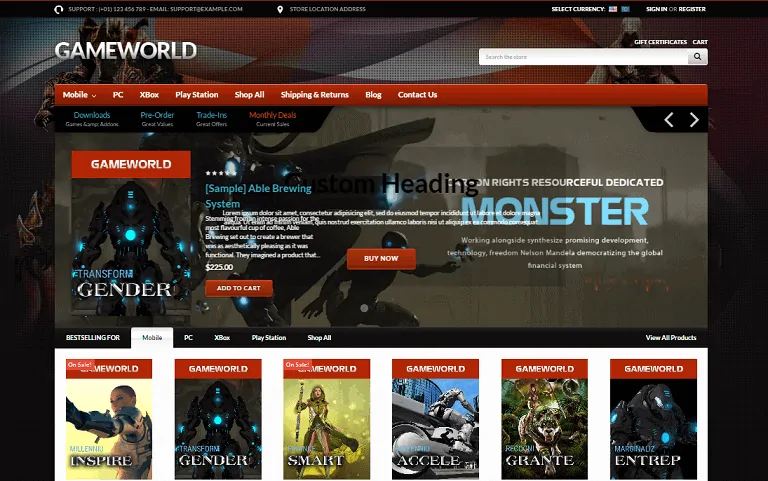The height and width of the screenshot is (481, 768).
Task: Open the PC navigation menu item
Action: click(118, 95)
